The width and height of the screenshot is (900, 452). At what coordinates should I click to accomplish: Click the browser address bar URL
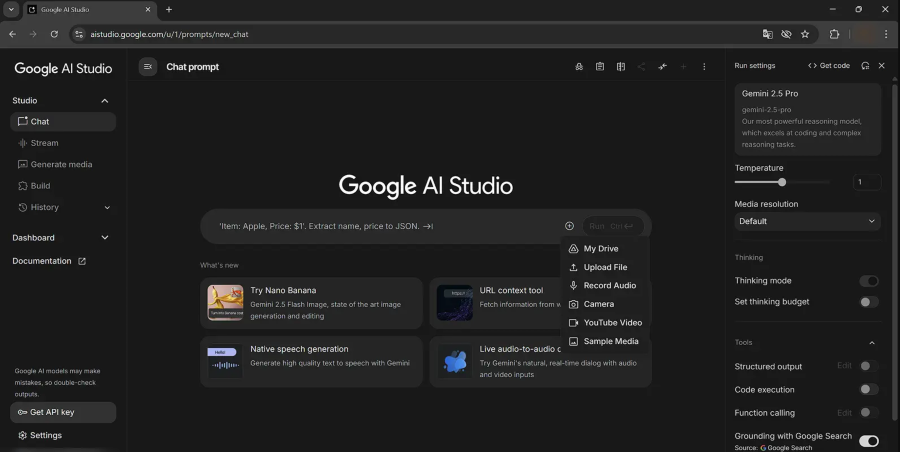169,34
